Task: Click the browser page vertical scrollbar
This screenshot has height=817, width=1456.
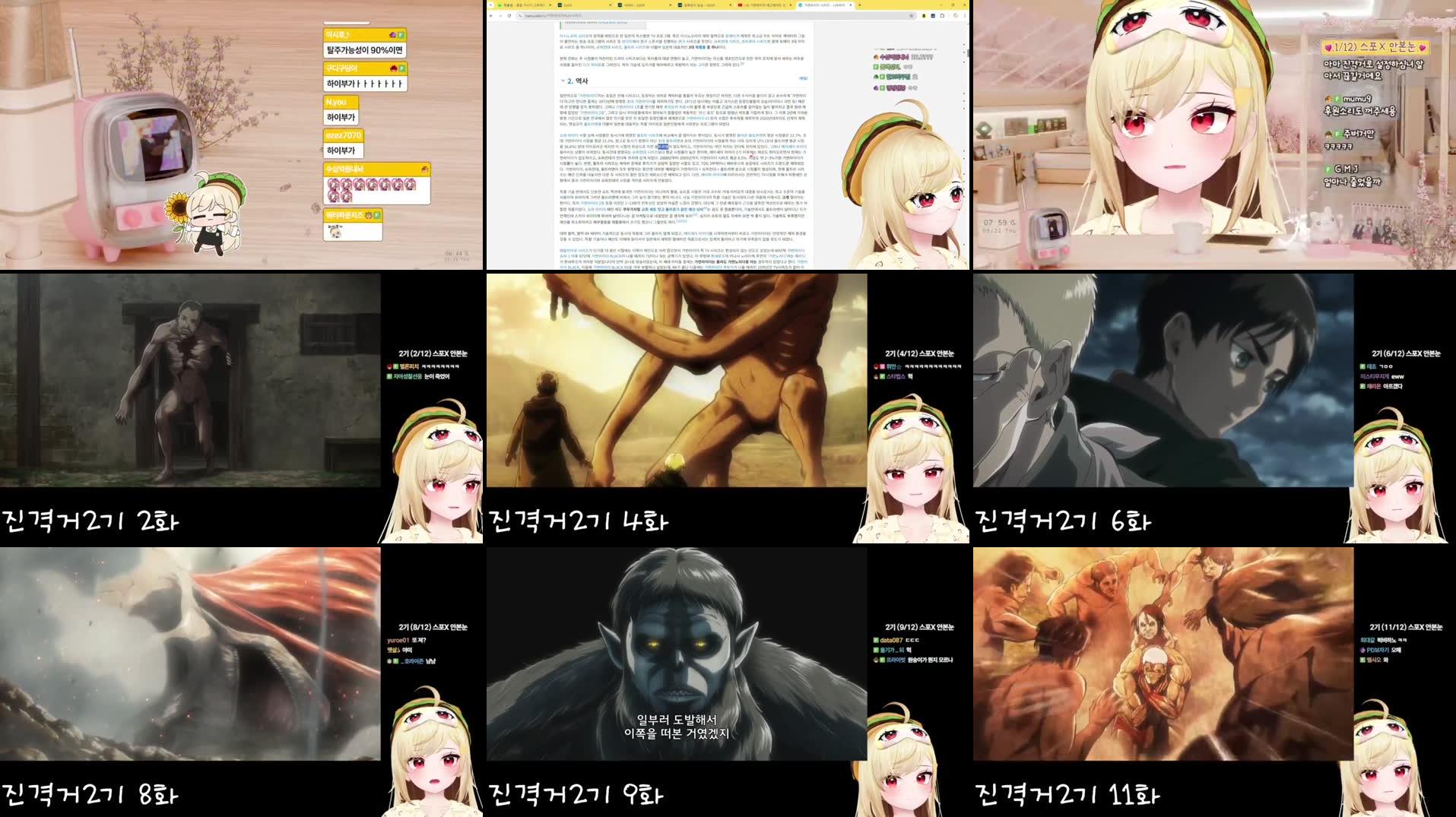Action: click(968, 53)
